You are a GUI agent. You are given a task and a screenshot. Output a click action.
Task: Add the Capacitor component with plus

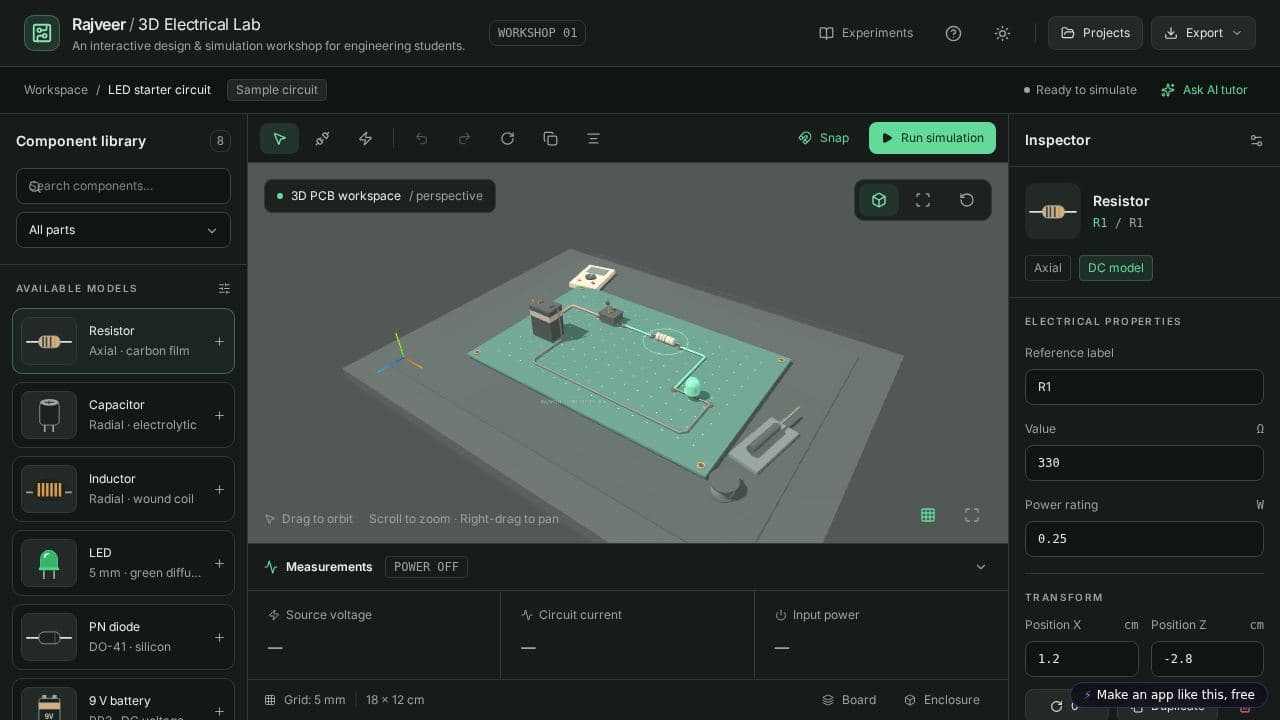click(x=219, y=415)
